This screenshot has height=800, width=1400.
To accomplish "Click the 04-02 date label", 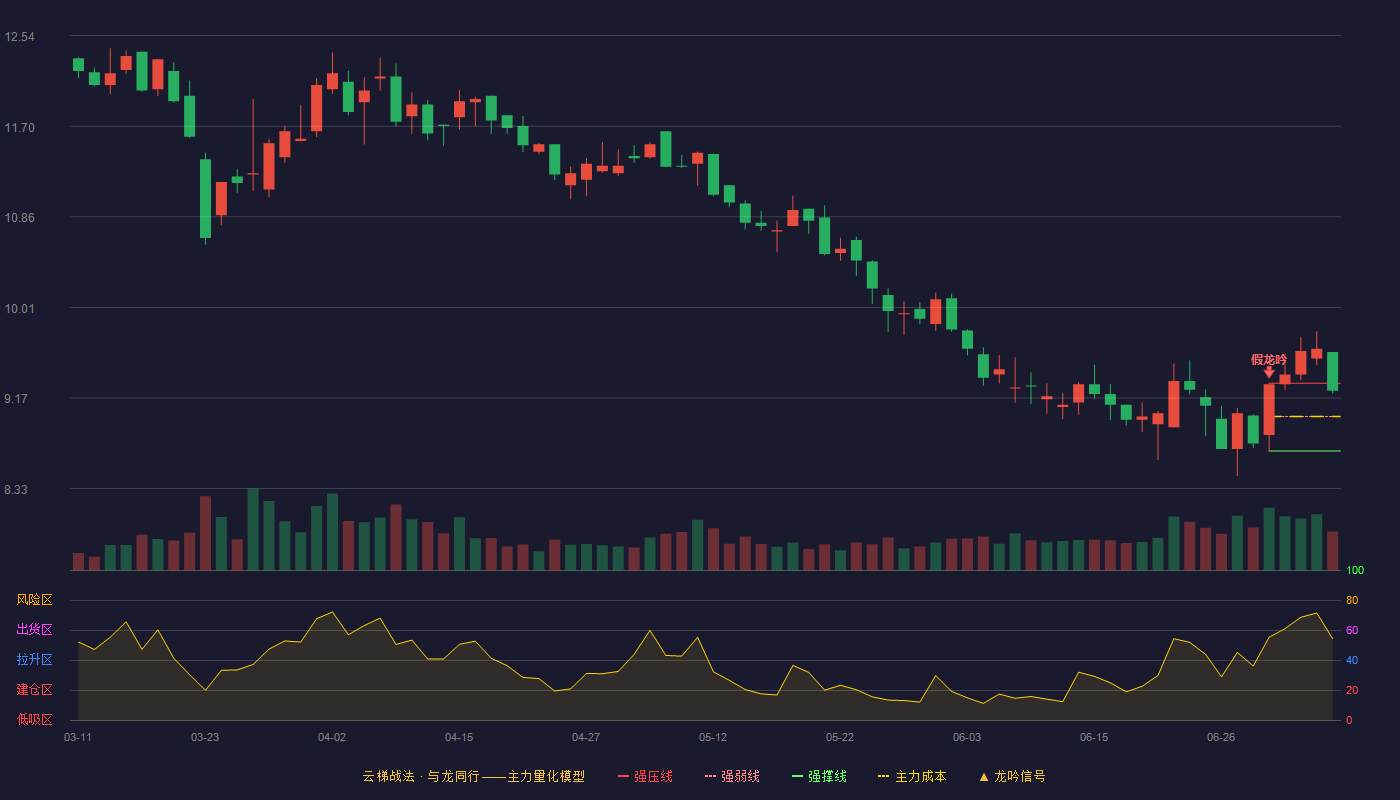I will [x=332, y=737].
